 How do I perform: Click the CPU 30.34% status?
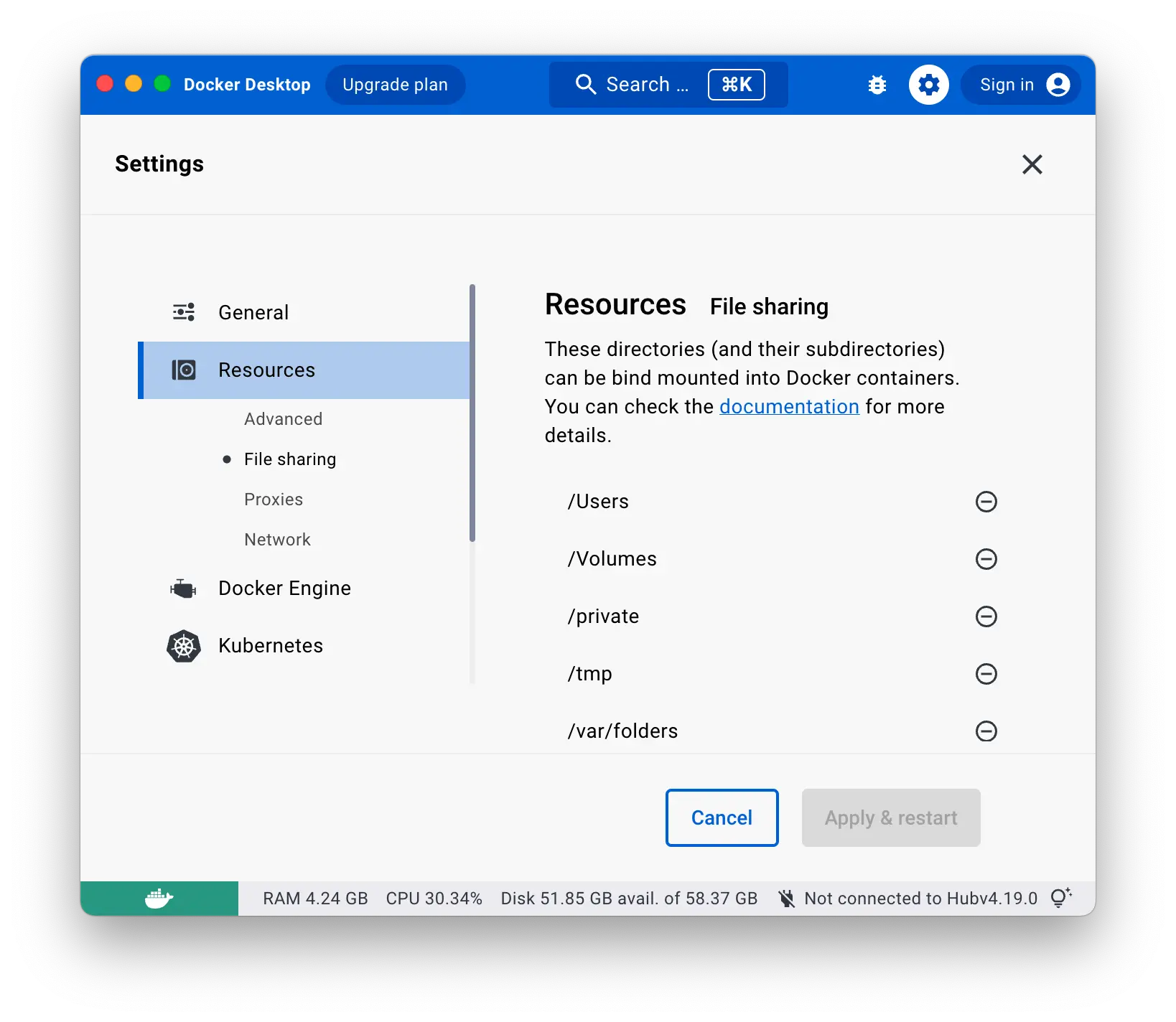coord(434,899)
